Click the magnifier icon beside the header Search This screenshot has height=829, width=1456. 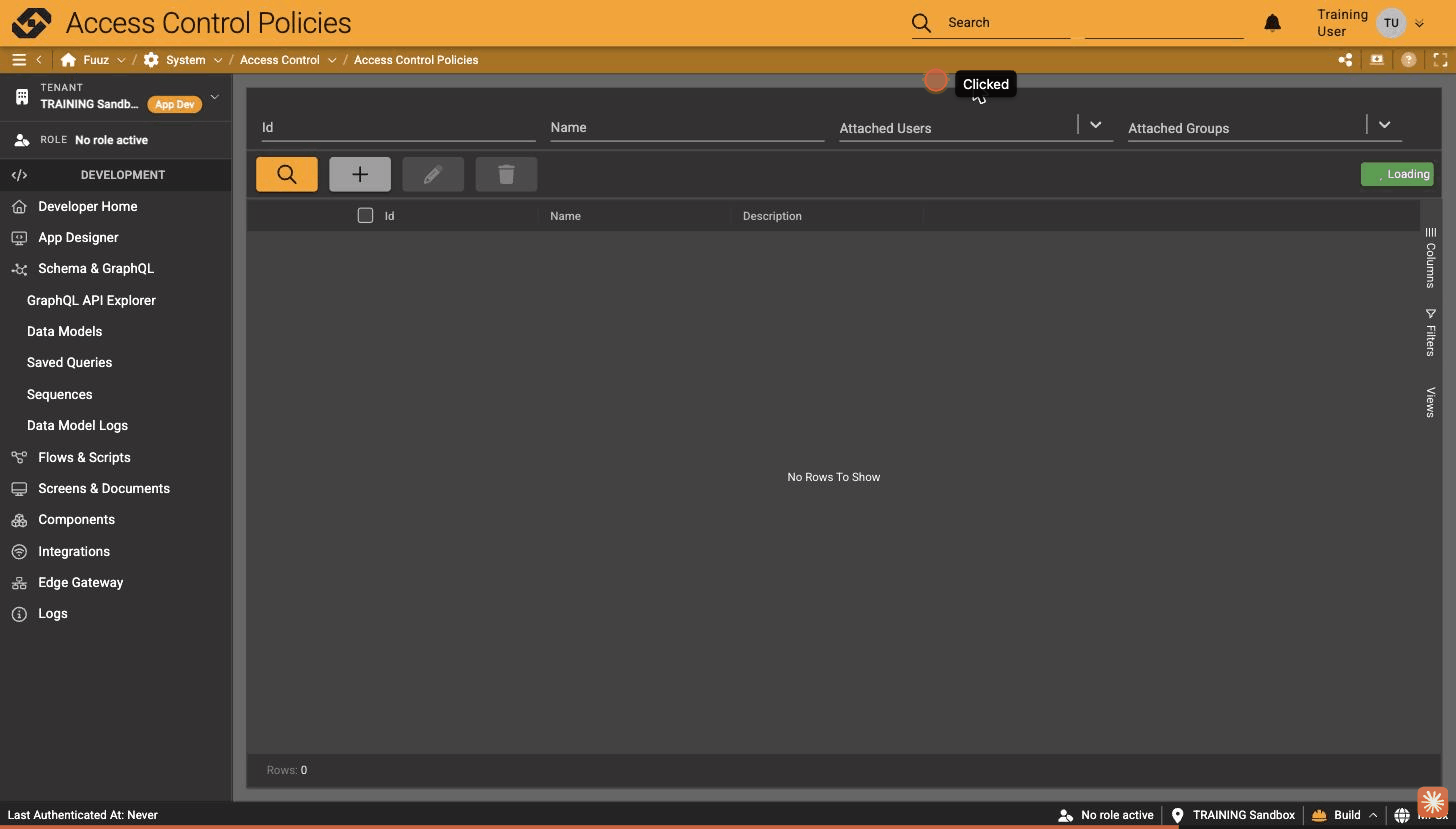[x=921, y=22]
